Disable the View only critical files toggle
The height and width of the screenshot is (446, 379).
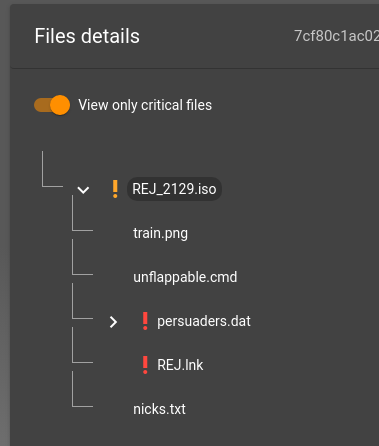52,105
